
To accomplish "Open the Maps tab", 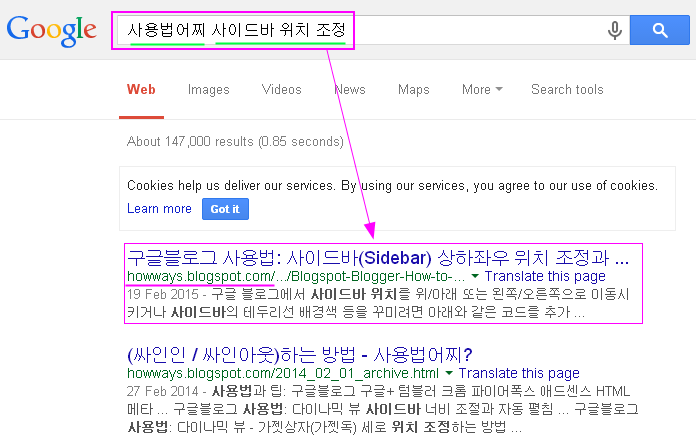I will click(414, 90).
